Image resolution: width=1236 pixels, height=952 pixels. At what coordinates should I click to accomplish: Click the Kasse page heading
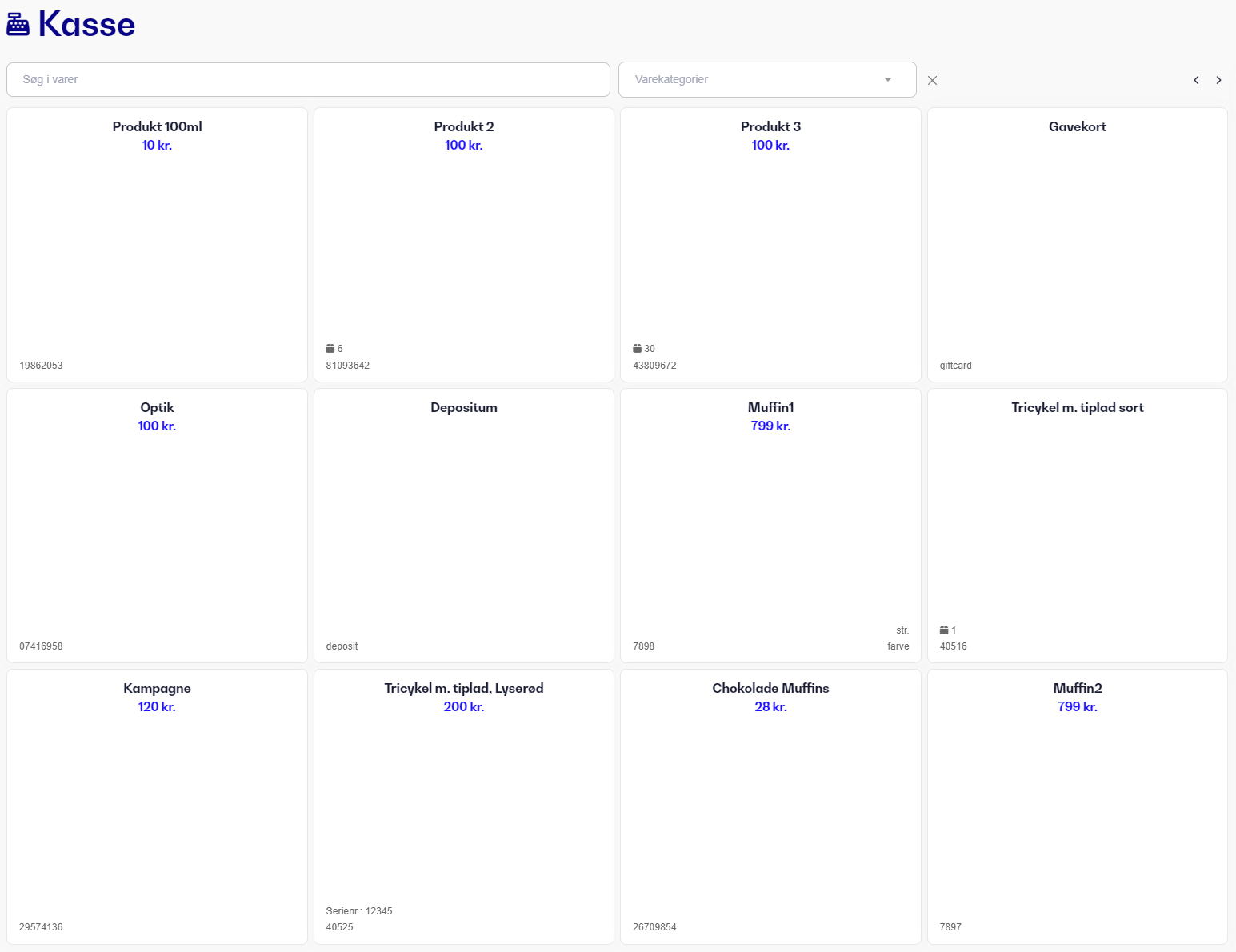click(86, 25)
